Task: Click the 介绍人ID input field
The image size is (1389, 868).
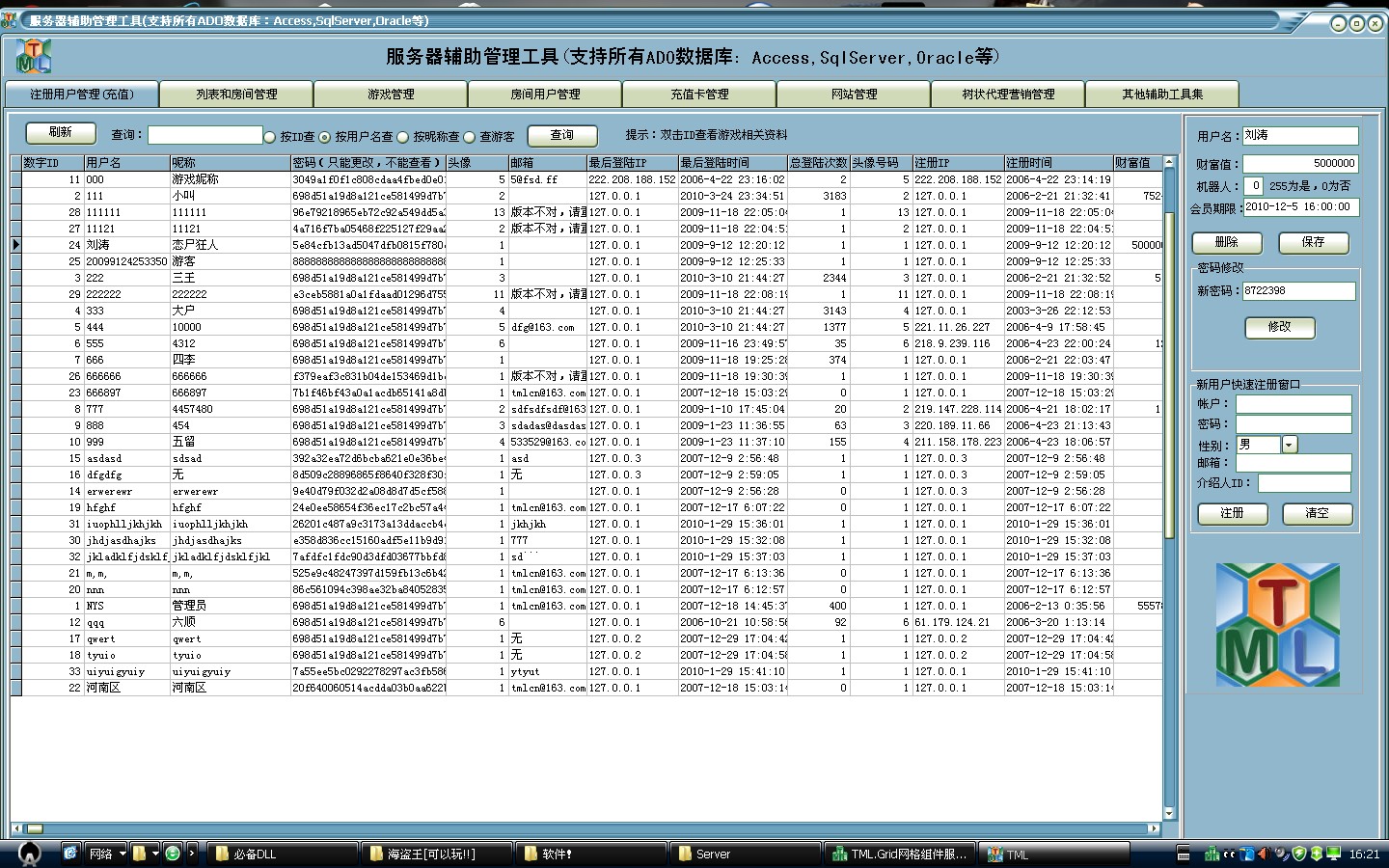Action: click(x=1304, y=483)
